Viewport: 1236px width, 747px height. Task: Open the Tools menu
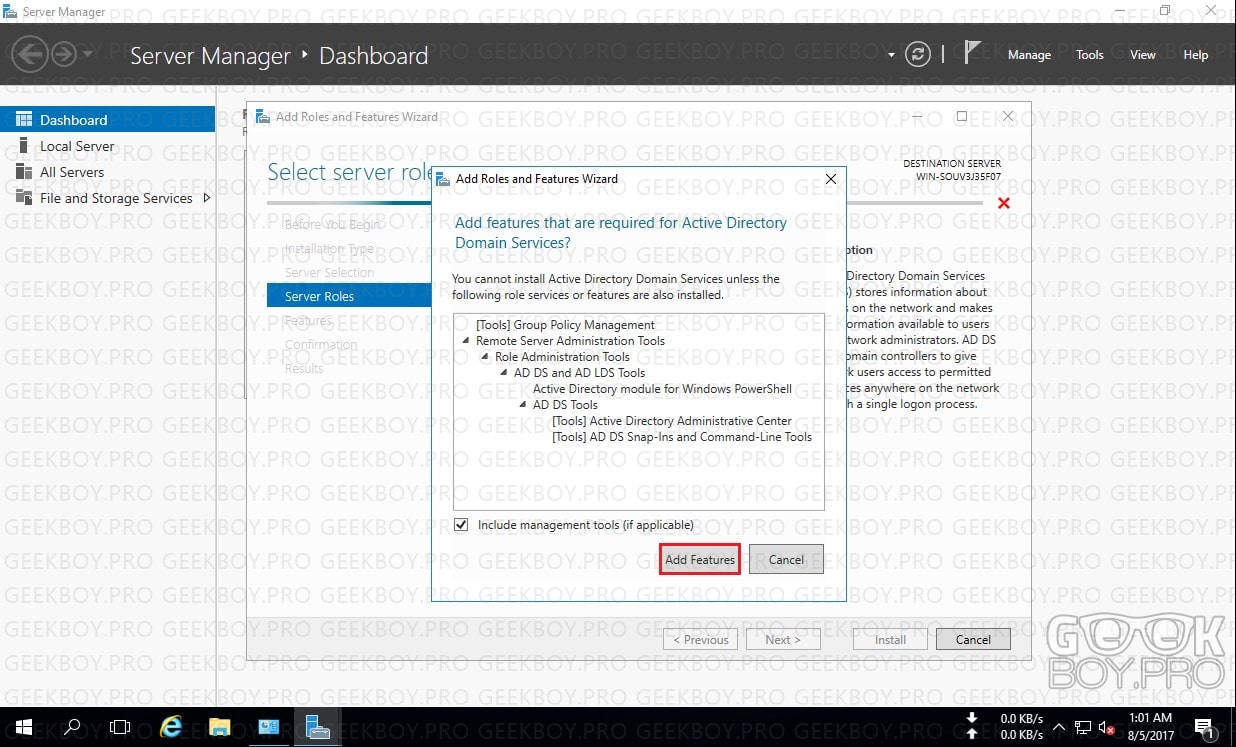1090,55
